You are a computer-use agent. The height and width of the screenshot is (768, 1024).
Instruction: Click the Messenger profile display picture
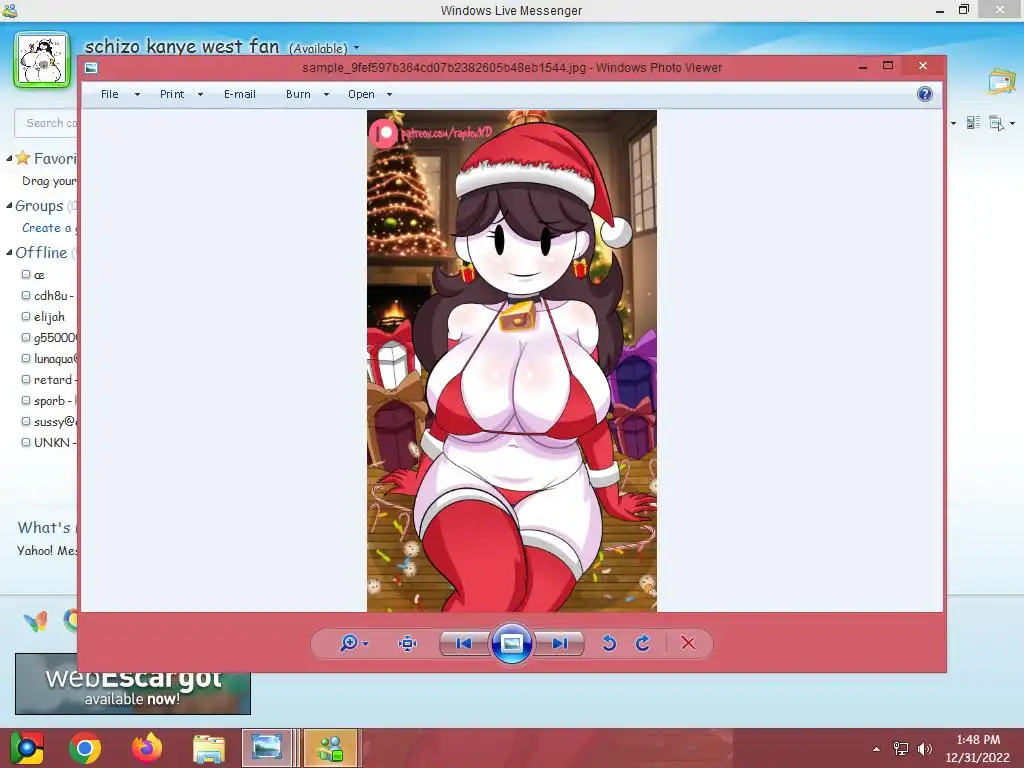[x=42, y=59]
